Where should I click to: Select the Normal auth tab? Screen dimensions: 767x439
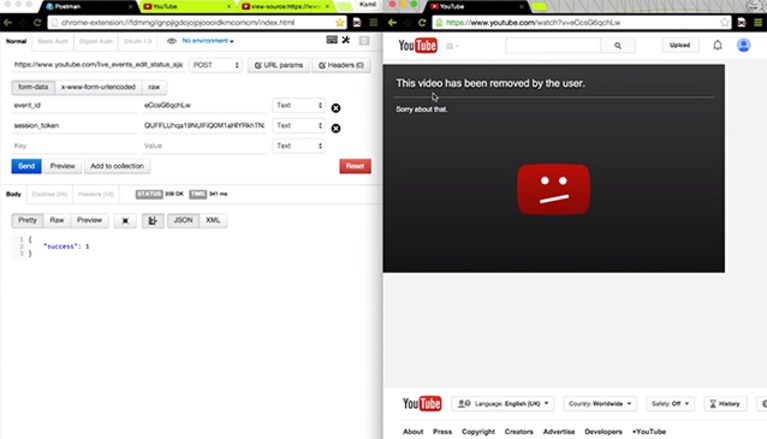coord(16,41)
